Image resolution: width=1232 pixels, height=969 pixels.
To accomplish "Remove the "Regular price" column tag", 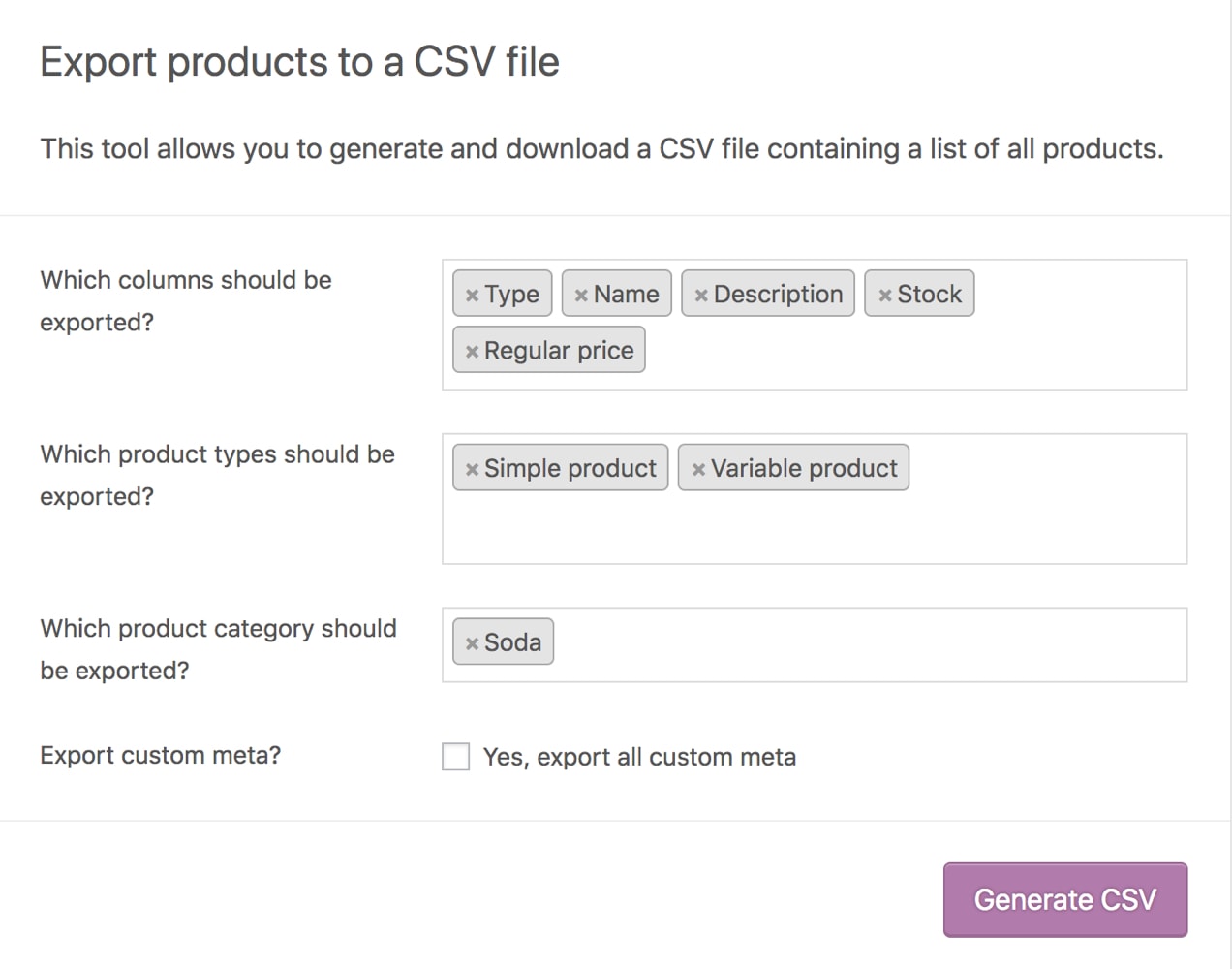I will [x=472, y=350].
